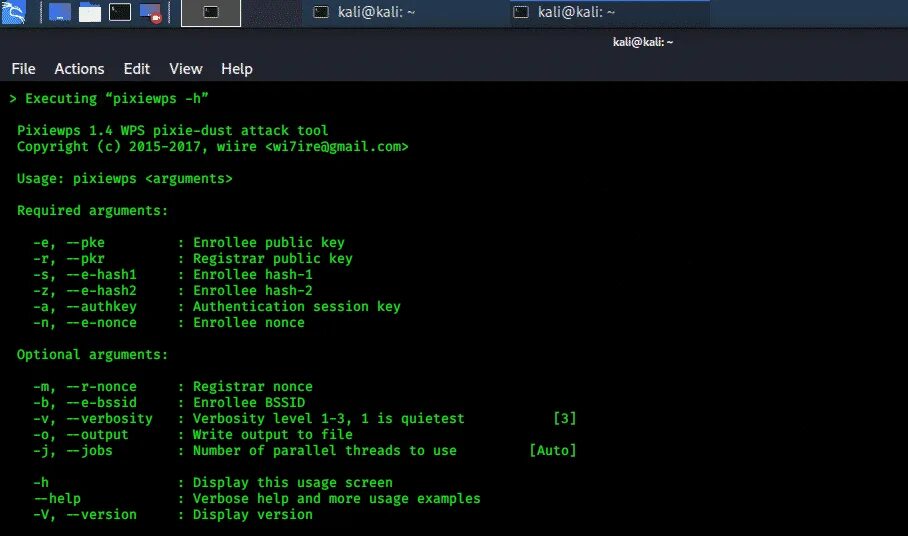Launch the file manager from the panel
This screenshot has width=908, height=536.
coord(90,12)
